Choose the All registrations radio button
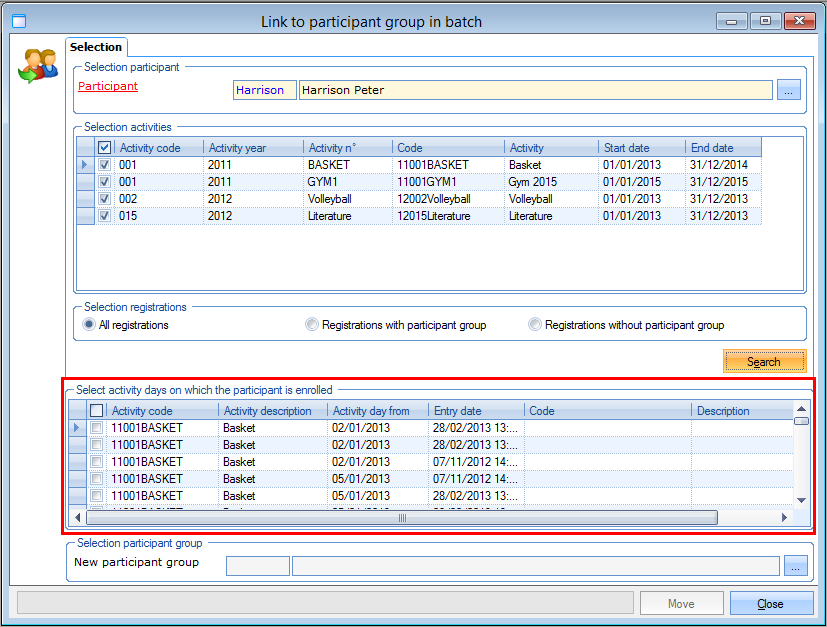This screenshot has width=827, height=627. click(89, 325)
